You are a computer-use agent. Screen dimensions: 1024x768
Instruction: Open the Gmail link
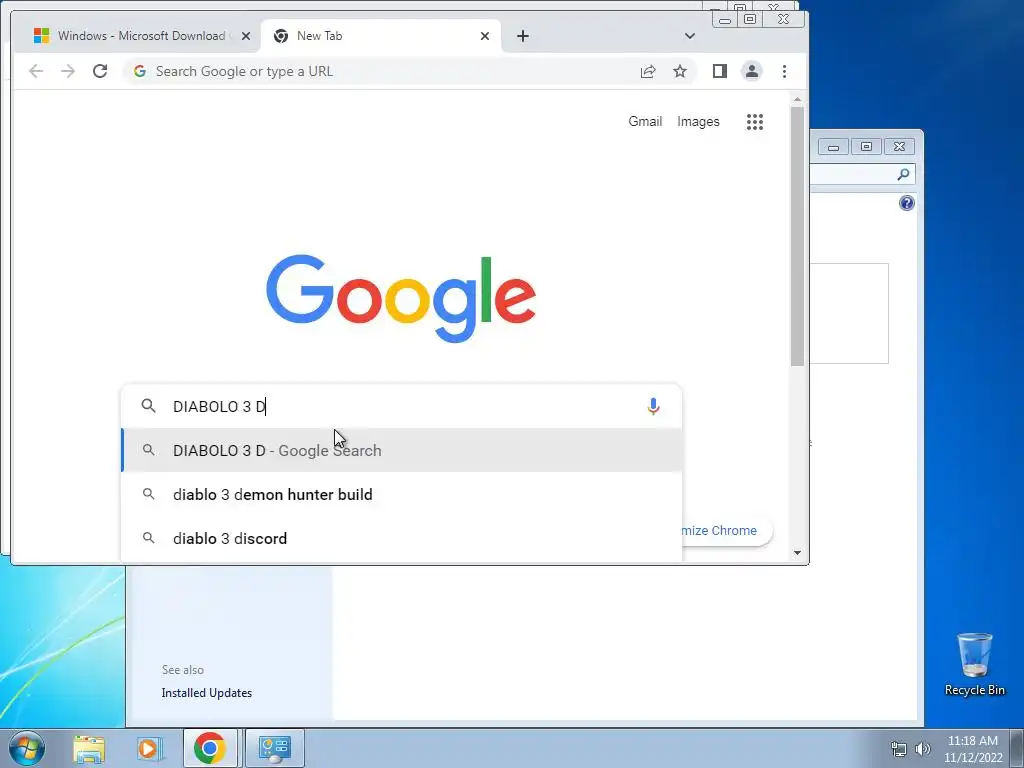coord(645,121)
